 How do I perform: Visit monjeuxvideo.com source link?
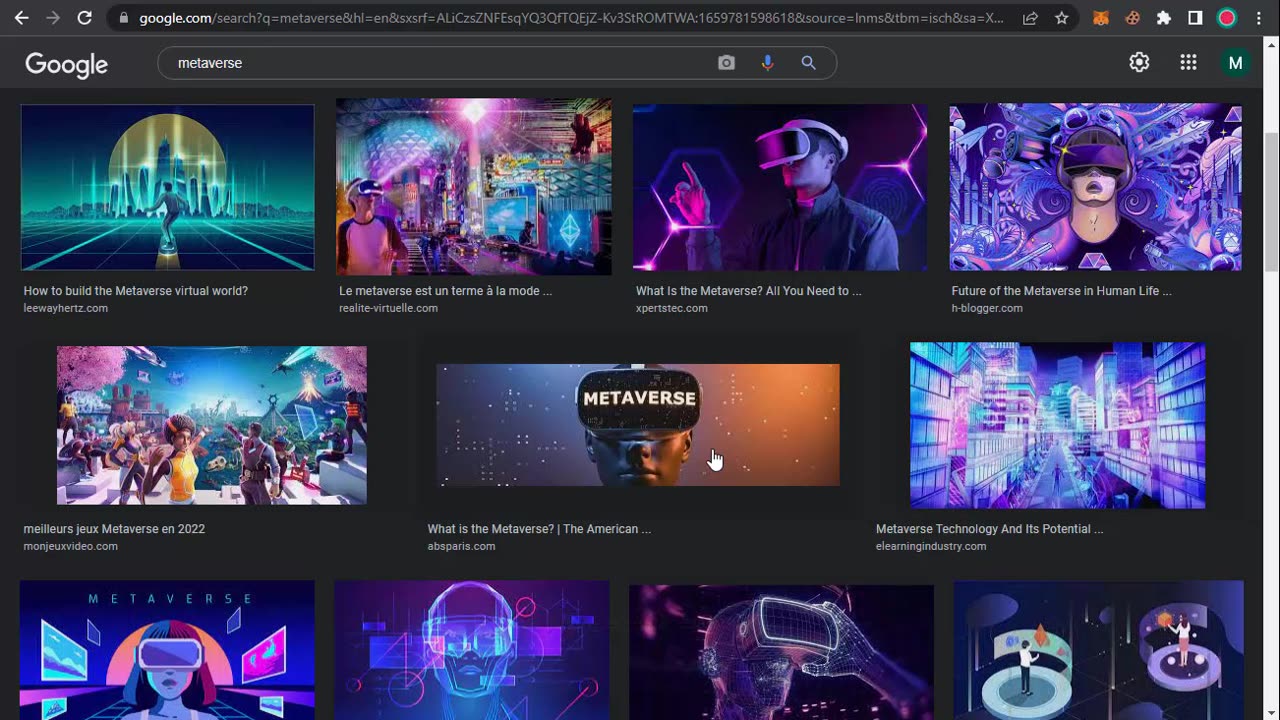(x=71, y=546)
